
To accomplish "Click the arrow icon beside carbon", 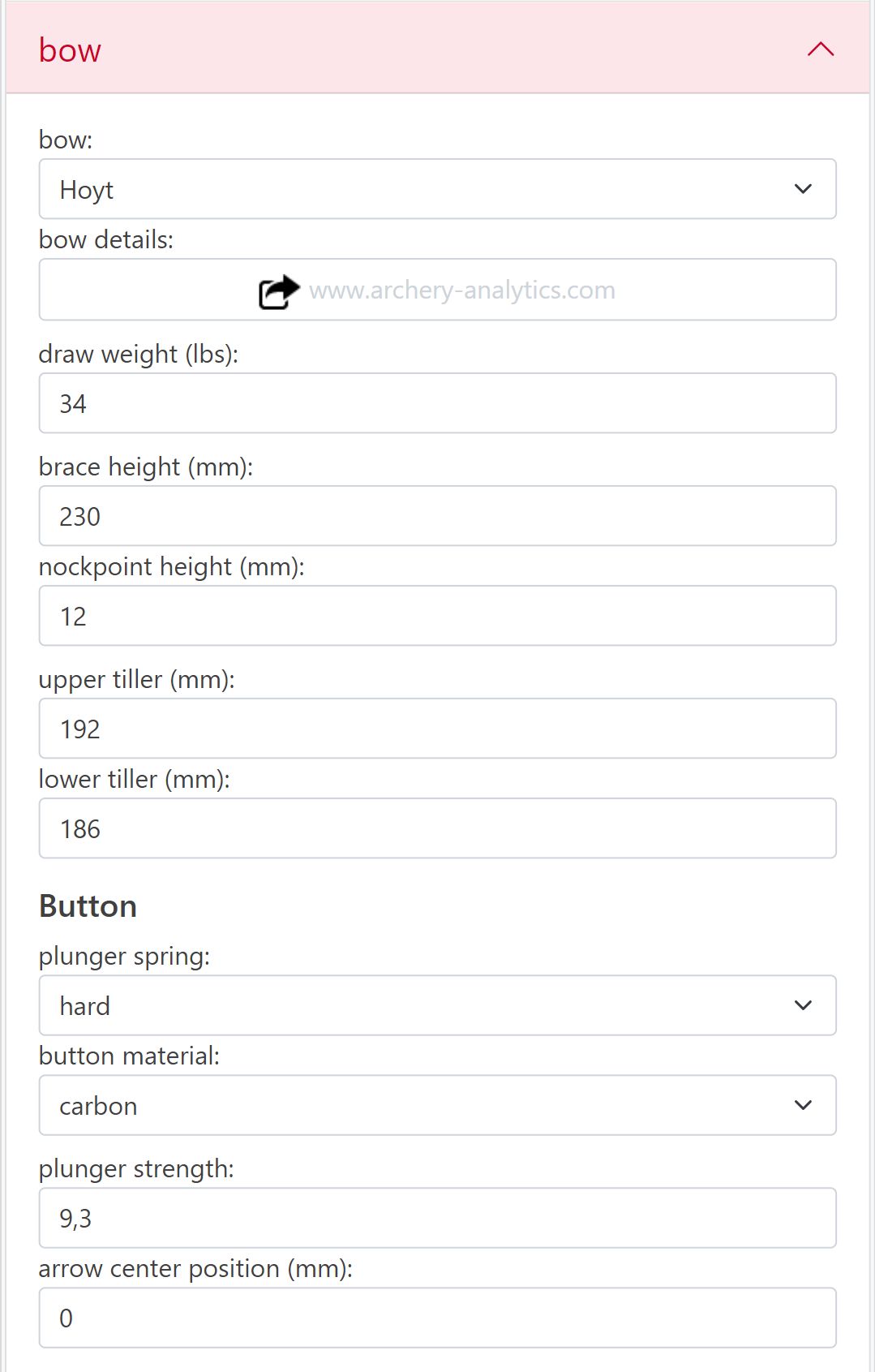I will 803,1106.
